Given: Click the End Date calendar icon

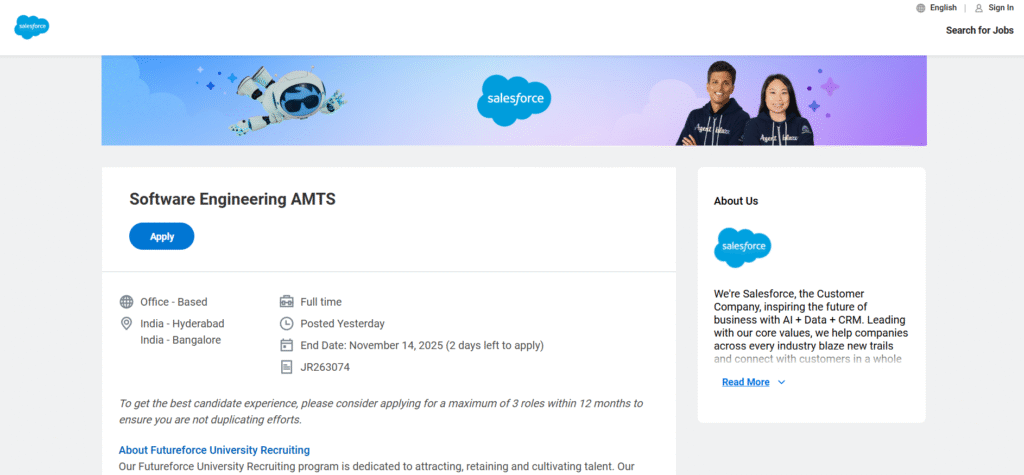Looking at the screenshot, I should pos(287,346).
